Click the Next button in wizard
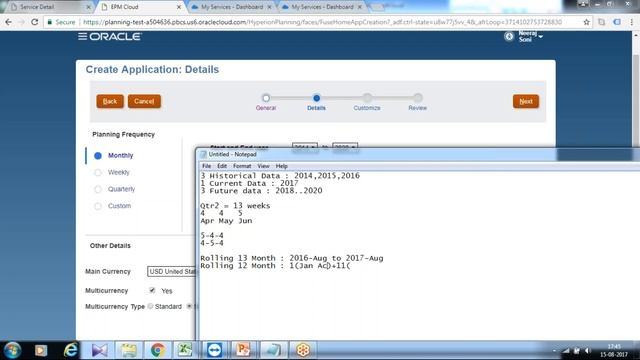The image size is (640, 360). tap(526, 101)
